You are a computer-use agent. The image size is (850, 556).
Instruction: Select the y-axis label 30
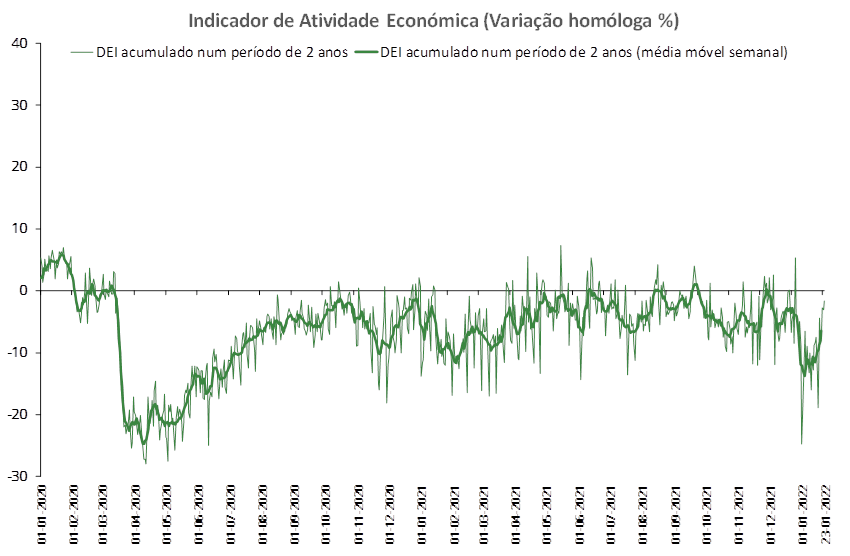point(20,105)
